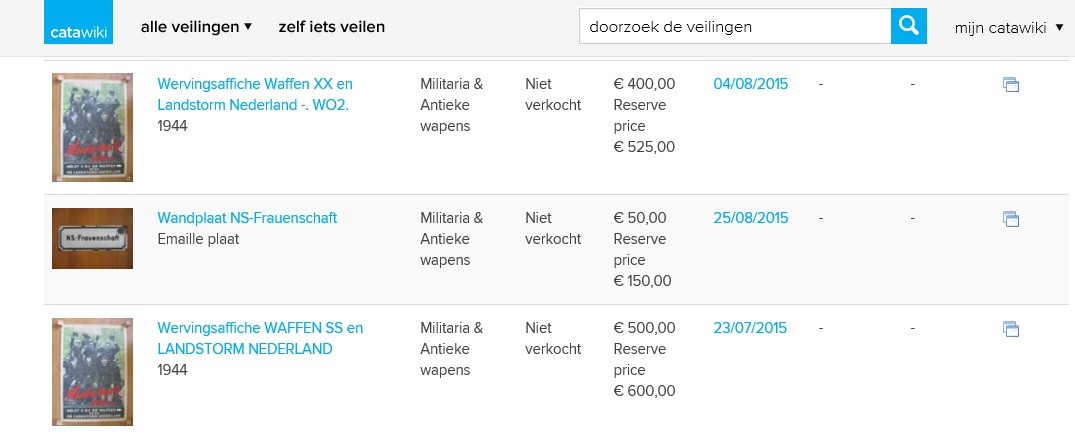Open the NS-Frauenschaft enamel plate thumbnail
The image size is (1075, 434).
(92, 238)
